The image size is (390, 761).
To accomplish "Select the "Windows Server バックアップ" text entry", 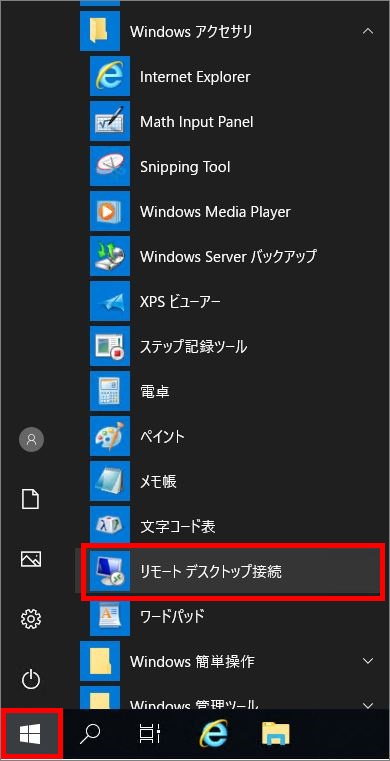I will pos(228,256).
